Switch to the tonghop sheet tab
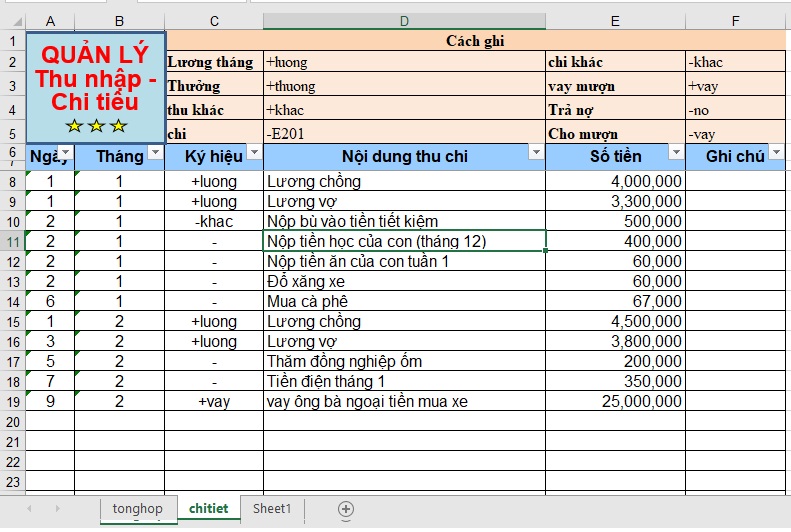Screen dimensions: 791x532 coord(137,509)
